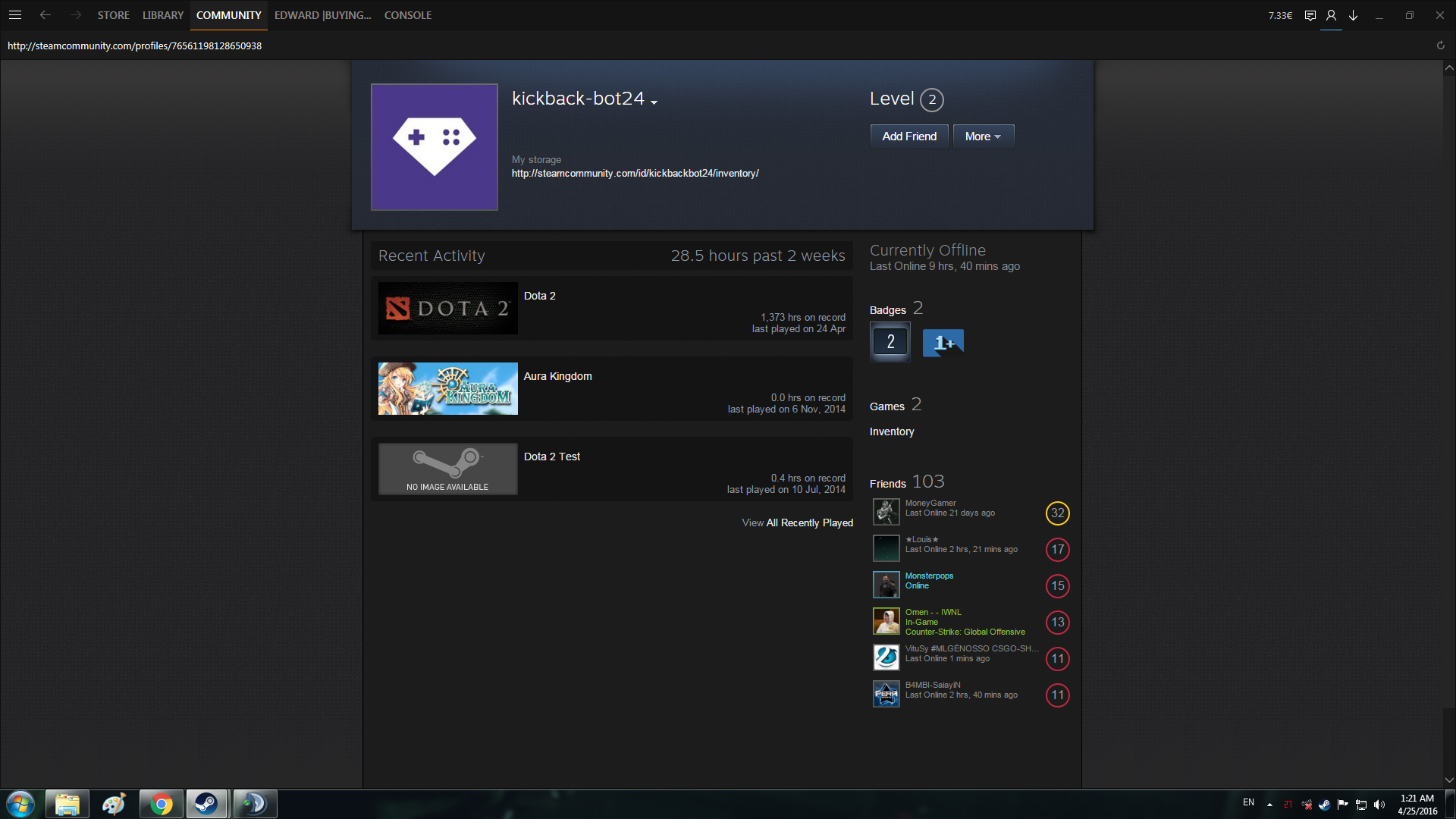Expand kickback-bot24 name history arrow

click(x=654, y=102)
